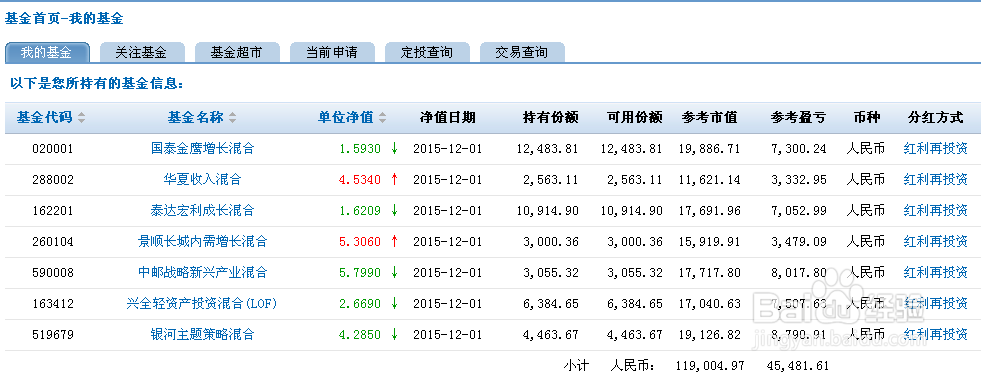Click 红利再投资 for fund 163412
The height and width of the screenshot is (373, 981).
[x=935, y=304]
